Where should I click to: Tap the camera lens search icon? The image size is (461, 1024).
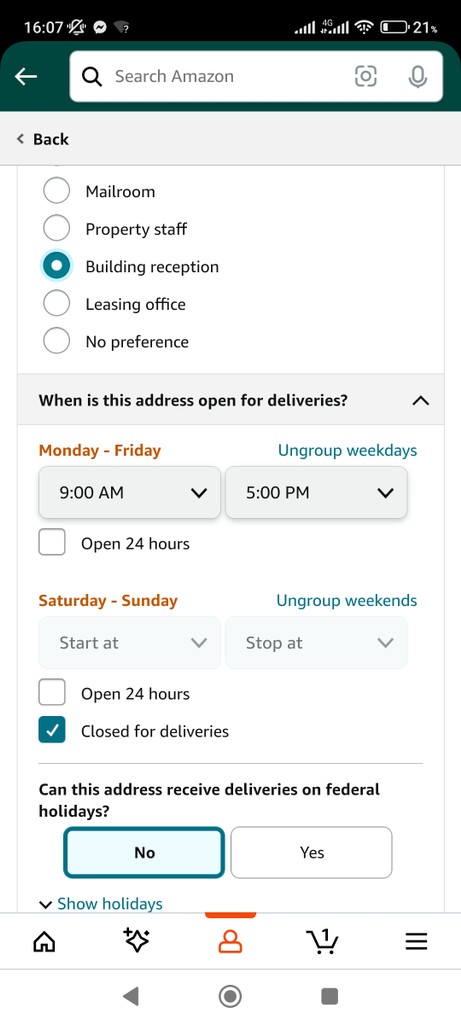tap(365, 76)
